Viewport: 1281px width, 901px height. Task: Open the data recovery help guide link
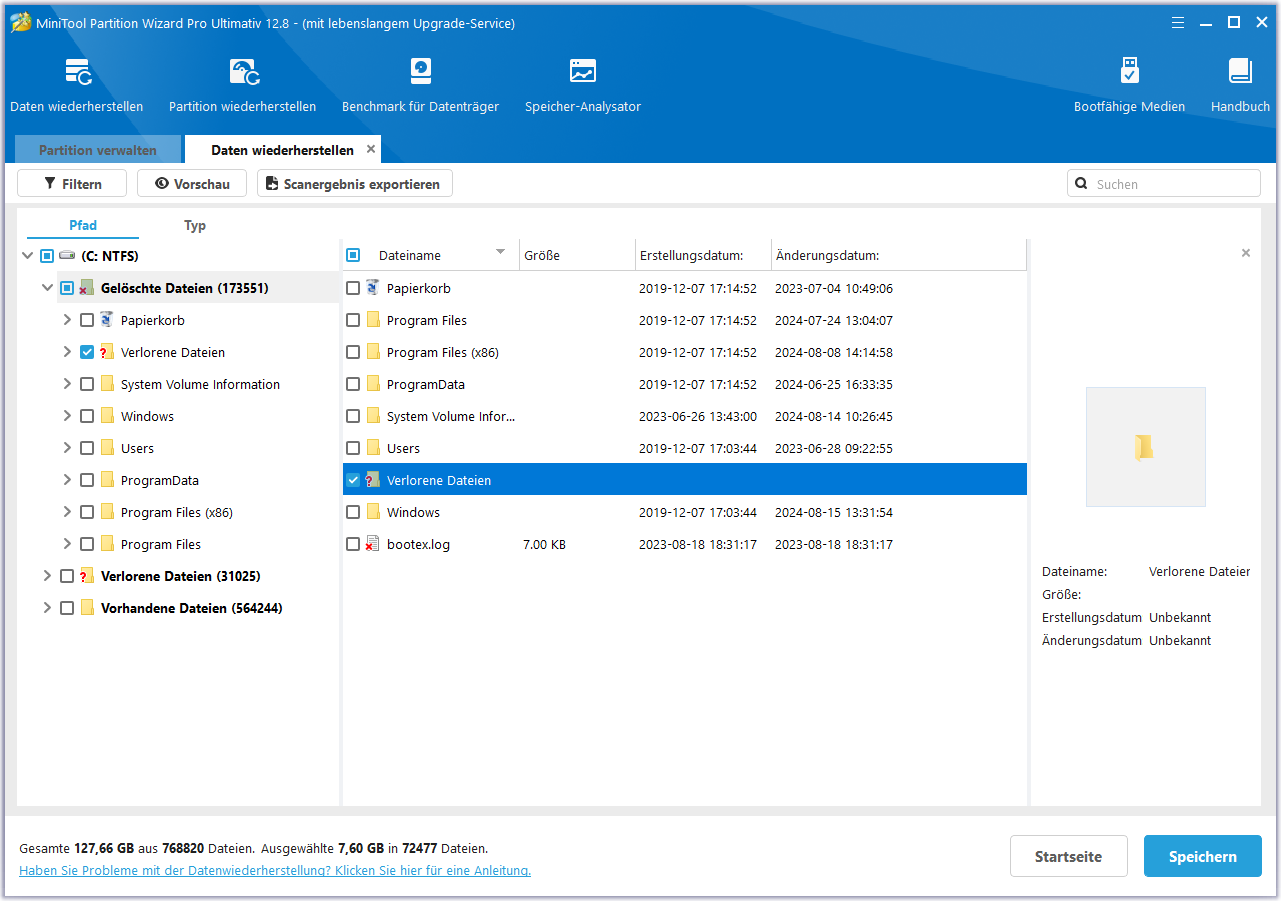[x=275, y=870]
